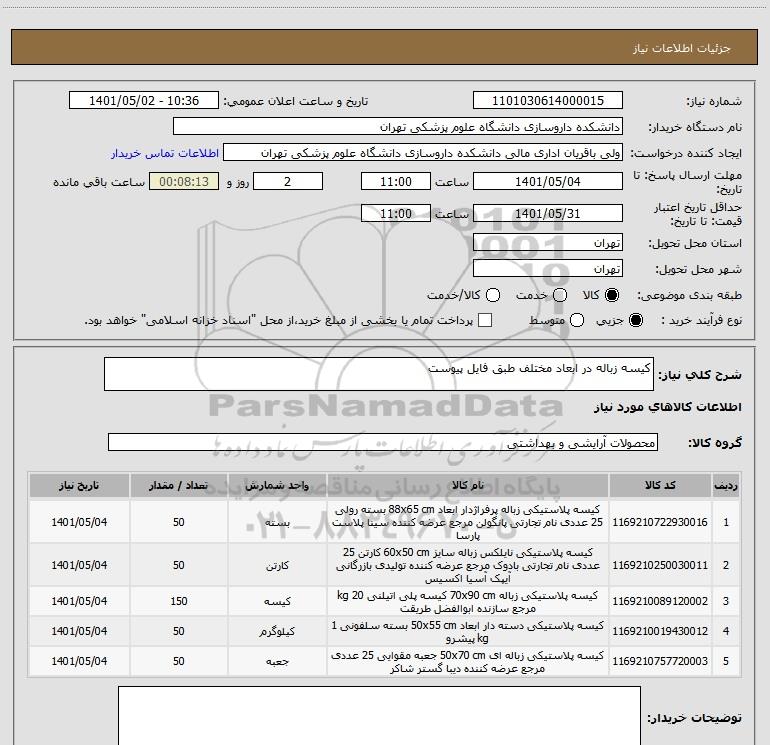770x745 pixels.
Task: Select the کالا/خدمت radio button
Action: click(x=493, y=295)
